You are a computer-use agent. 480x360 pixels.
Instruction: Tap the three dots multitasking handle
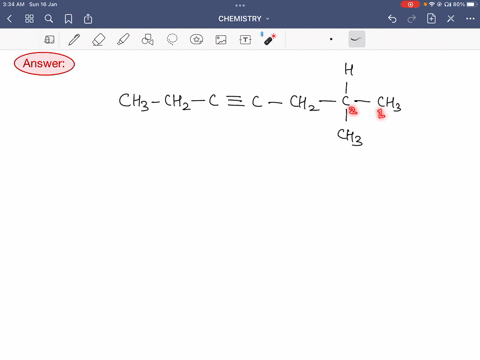click(240, 5)
